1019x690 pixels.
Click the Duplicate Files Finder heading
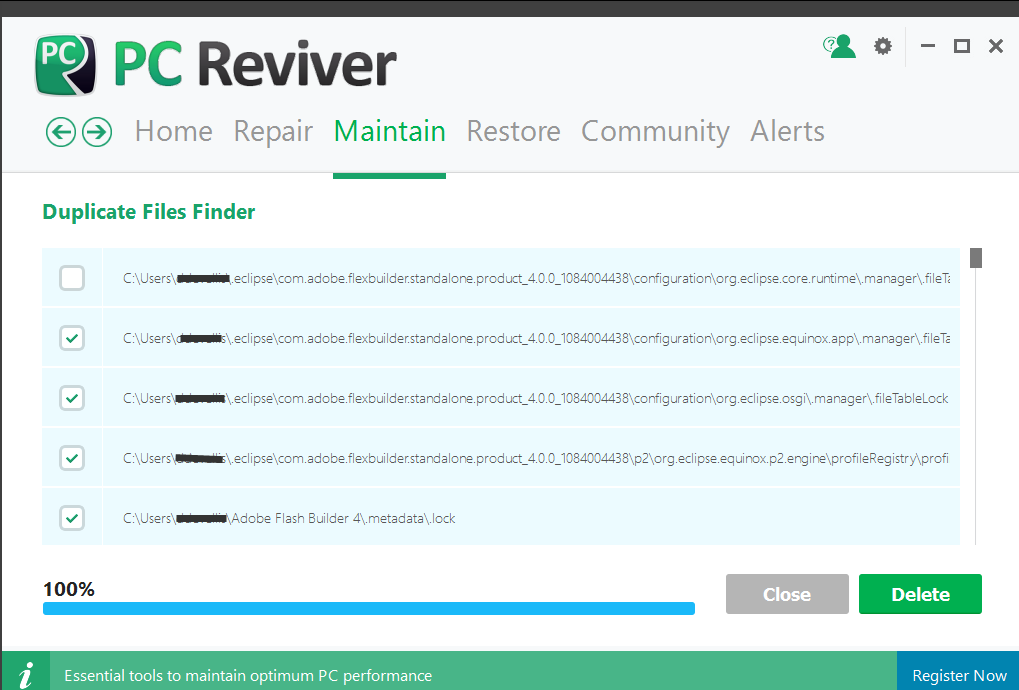point(149,212)
